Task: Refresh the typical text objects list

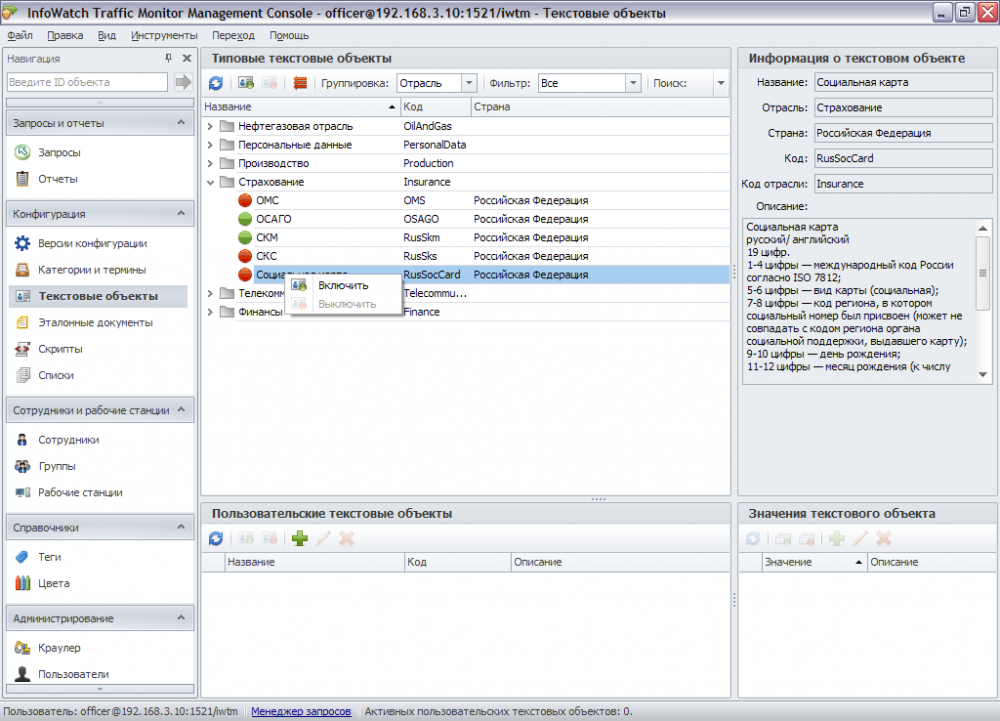Action: 216,83
